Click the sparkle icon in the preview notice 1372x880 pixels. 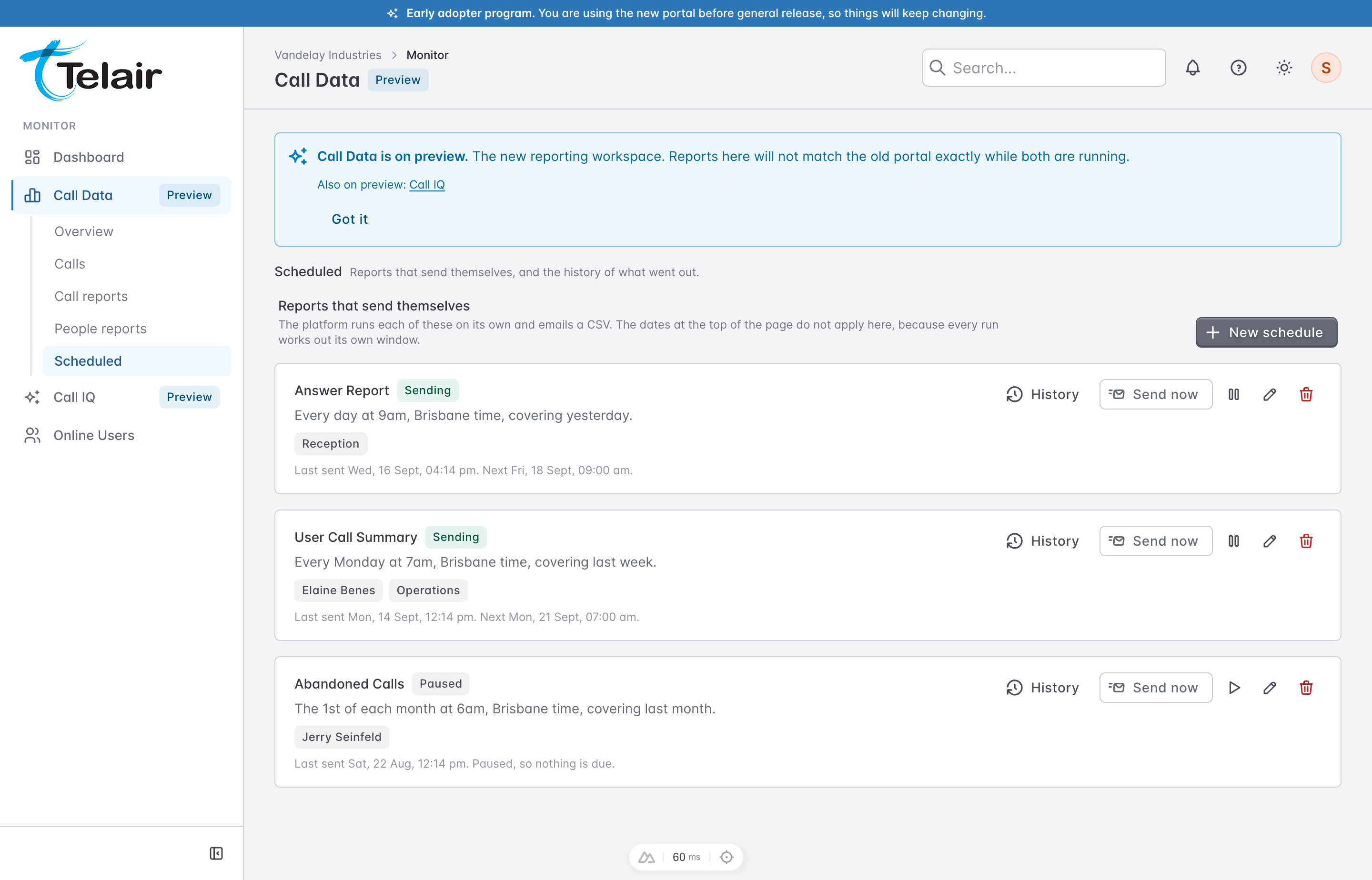click(298, 156)
